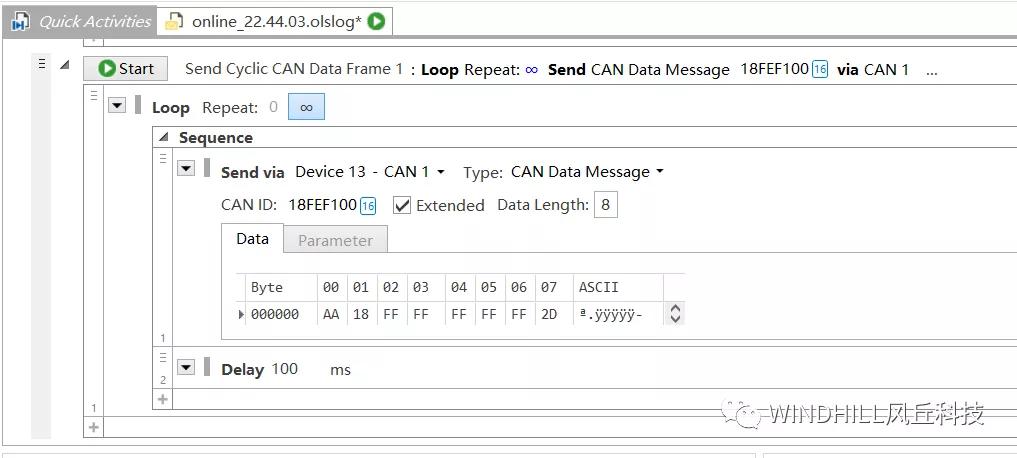Image resolution: width=1017 pixels, height=458 pixels.
Task: Collapse the Loop block with its arrow button
Action: pos(117,106)
